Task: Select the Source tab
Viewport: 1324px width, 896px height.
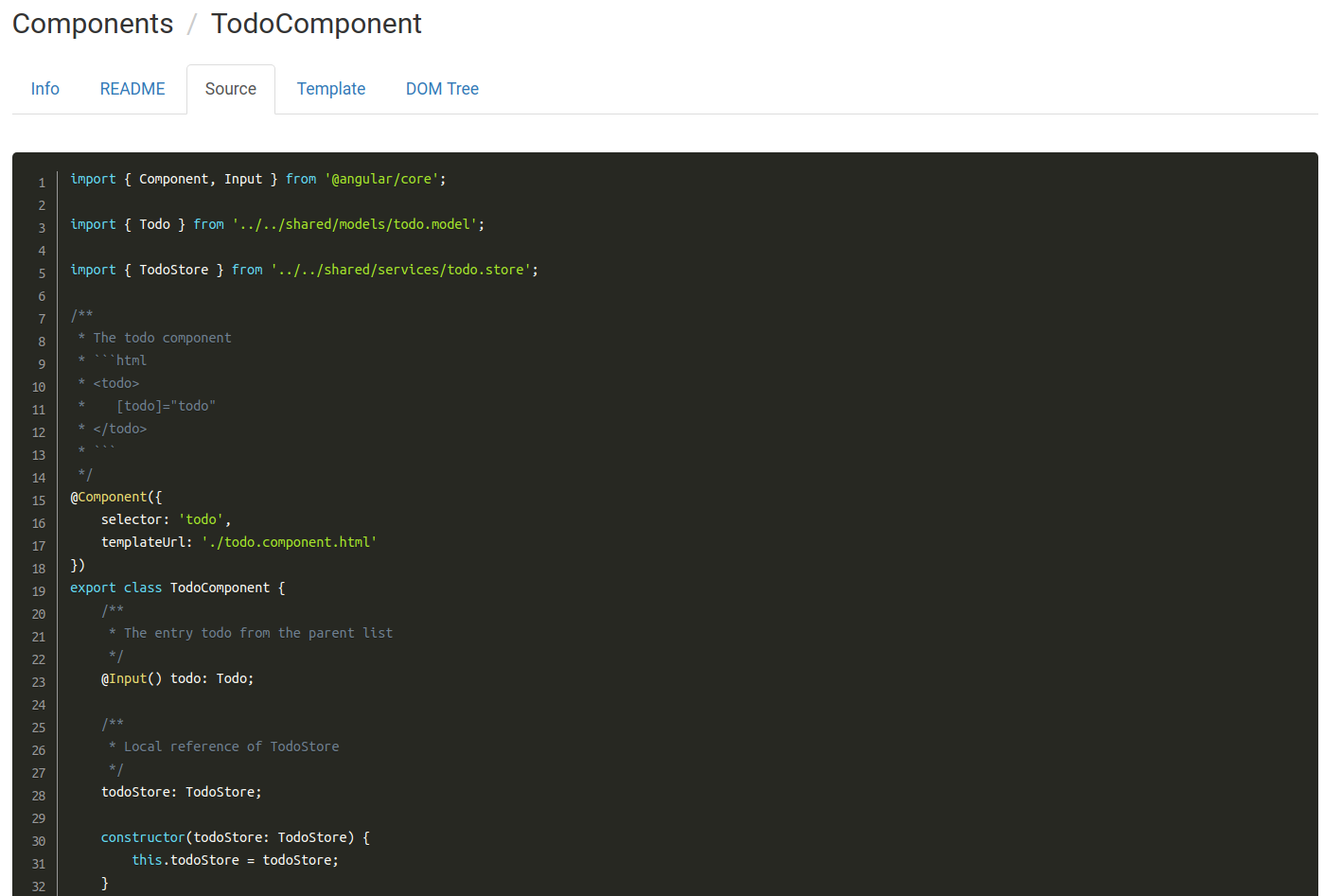Action: pyautogui.click(x=231, y=89)
